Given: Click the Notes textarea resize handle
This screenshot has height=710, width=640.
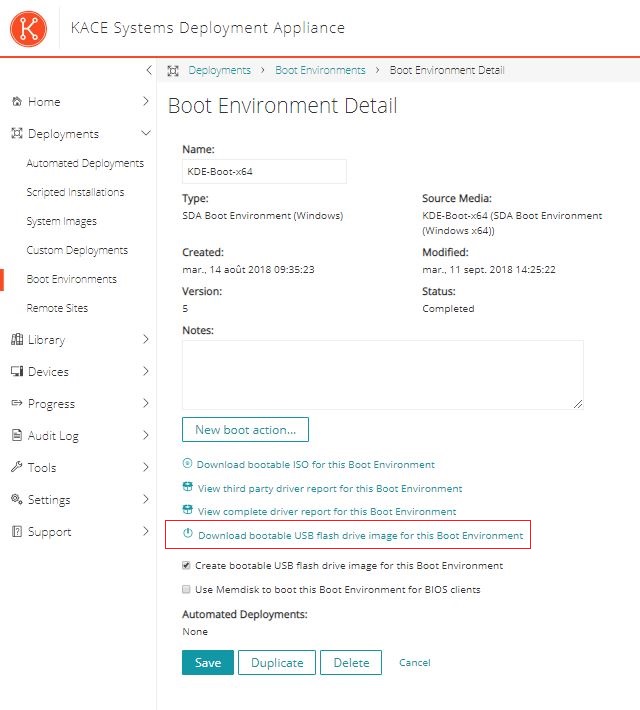Looking at the screenshot, I should (x=578, y=404).
